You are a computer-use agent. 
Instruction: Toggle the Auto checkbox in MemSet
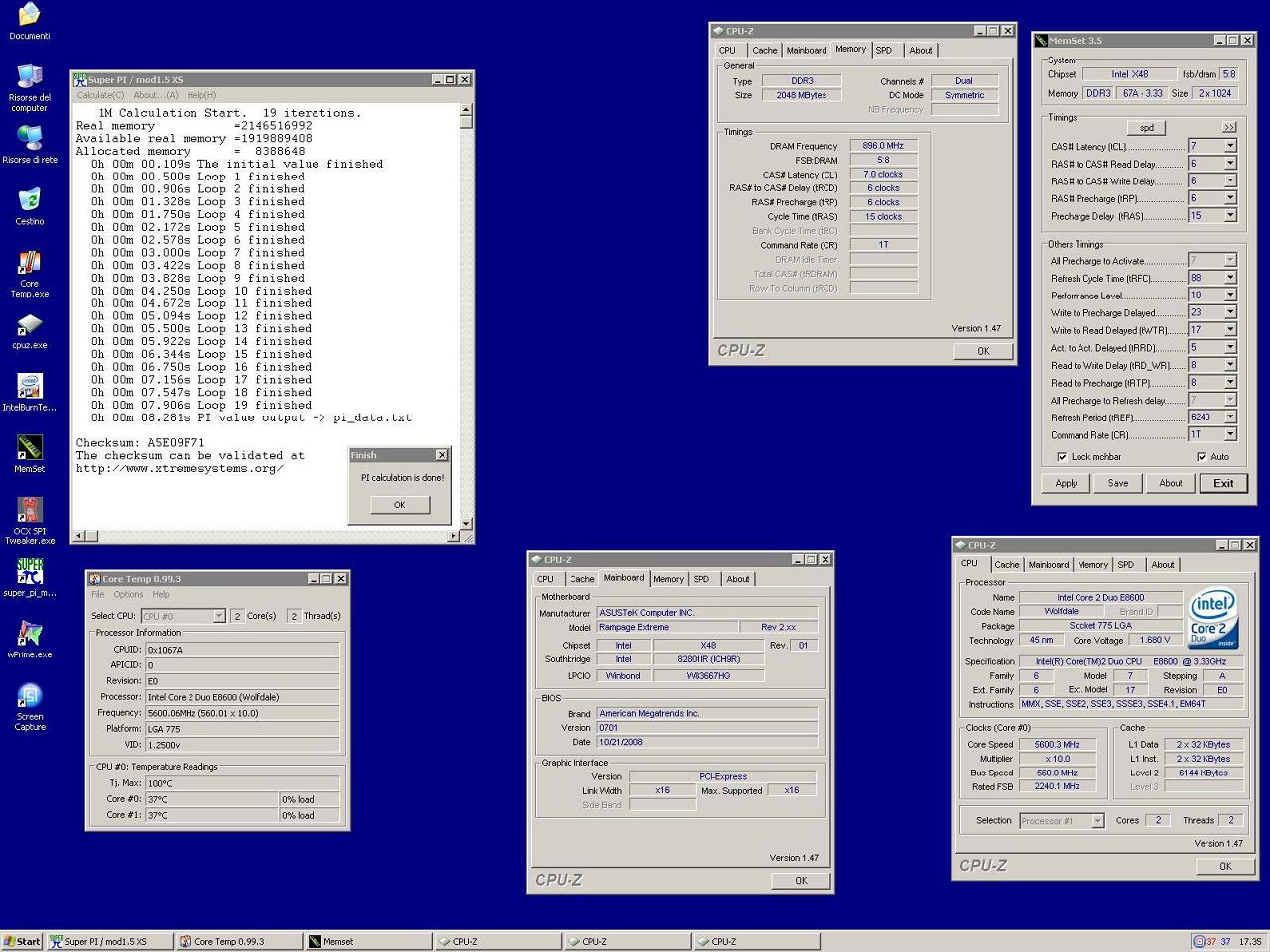click(1202, 457)
